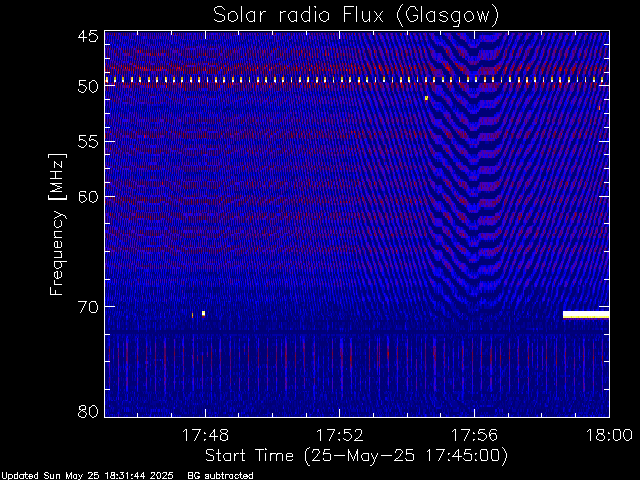Click the yellow spot below 50 MHz near 17:54

coord(426,98)
